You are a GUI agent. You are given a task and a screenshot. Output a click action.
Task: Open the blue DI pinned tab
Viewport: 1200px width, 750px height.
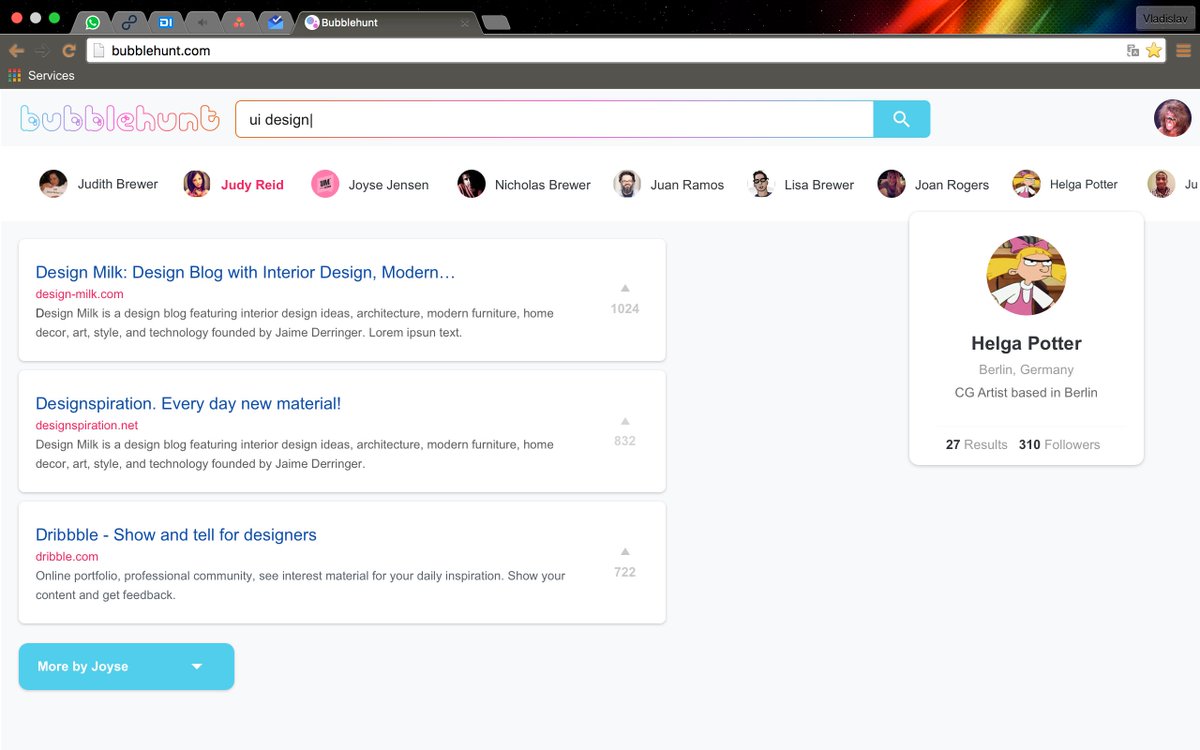coord(166,22)
